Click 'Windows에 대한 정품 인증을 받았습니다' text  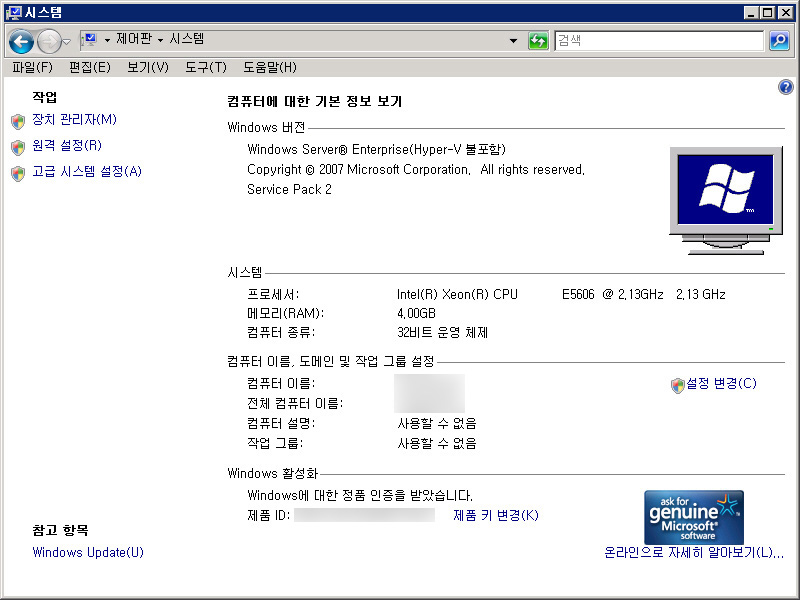360,495
